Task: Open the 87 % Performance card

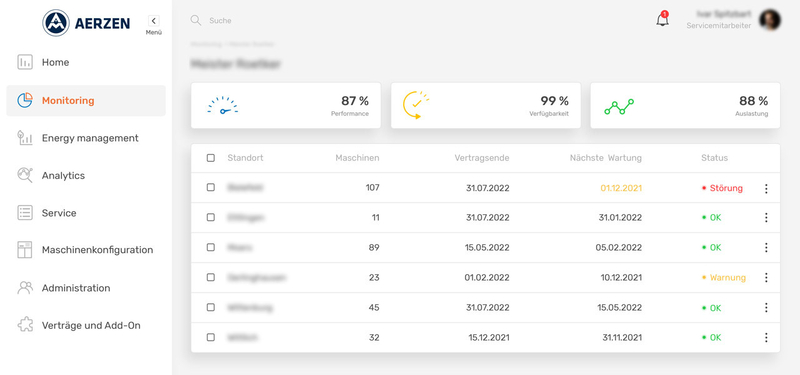Action: tap(286, 106)
